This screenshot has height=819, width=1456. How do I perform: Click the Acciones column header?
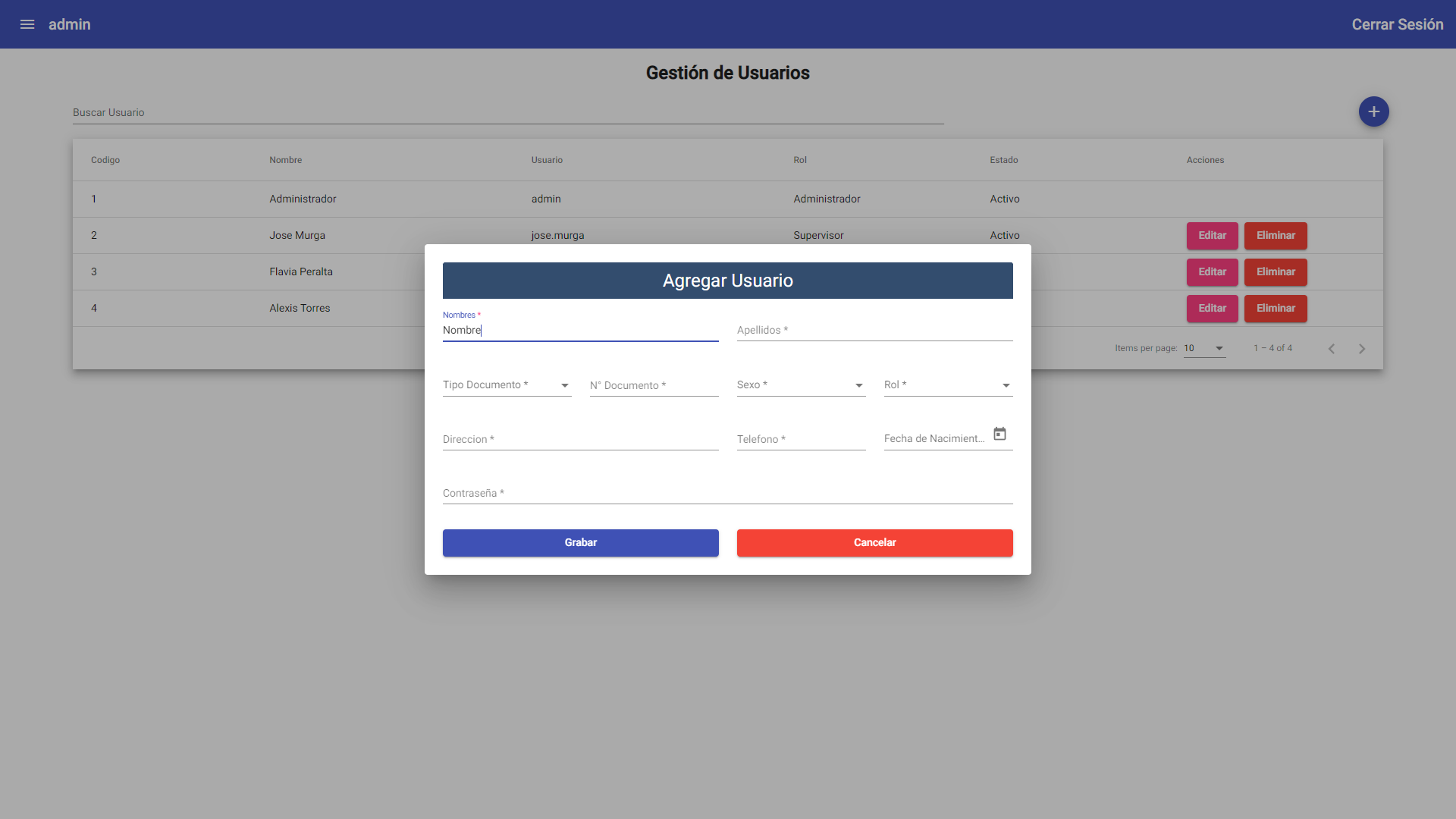click(1205, 160)
